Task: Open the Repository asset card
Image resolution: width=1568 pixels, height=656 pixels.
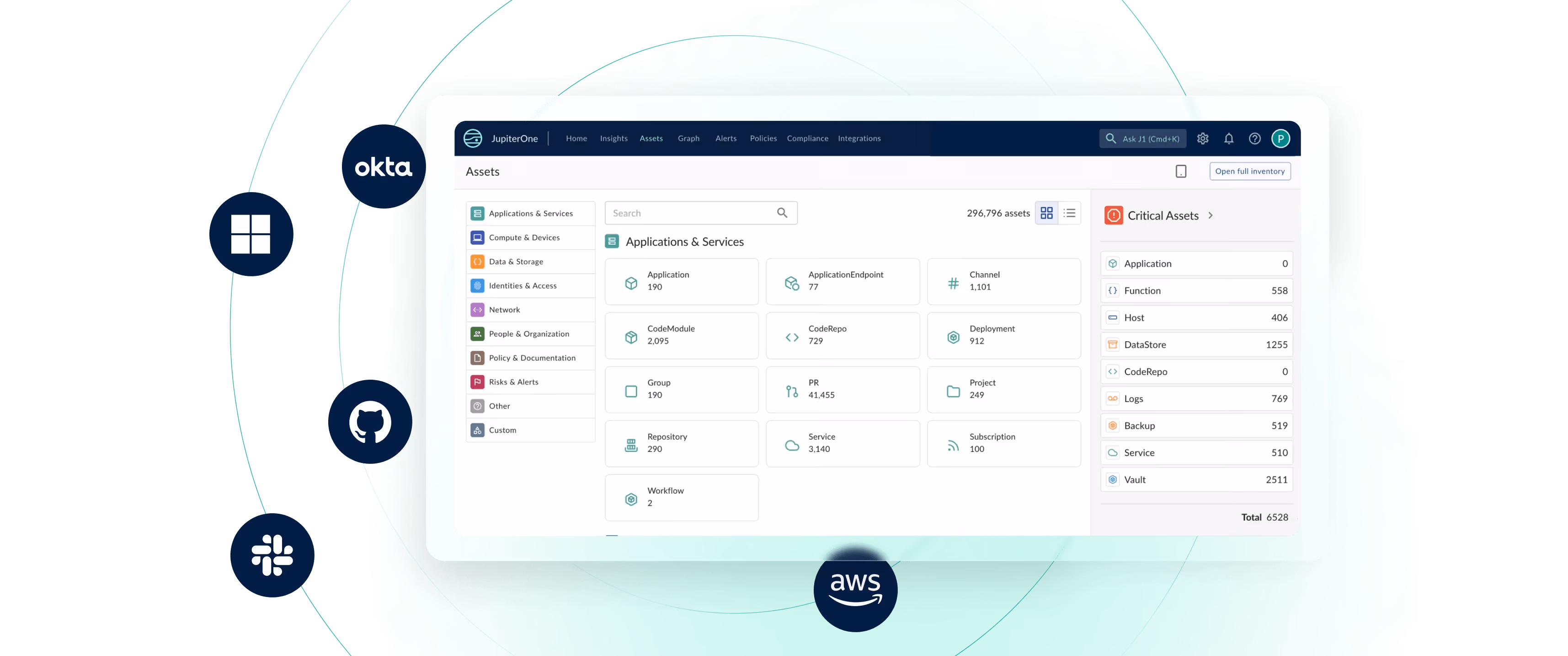Action: pos(681,443)
